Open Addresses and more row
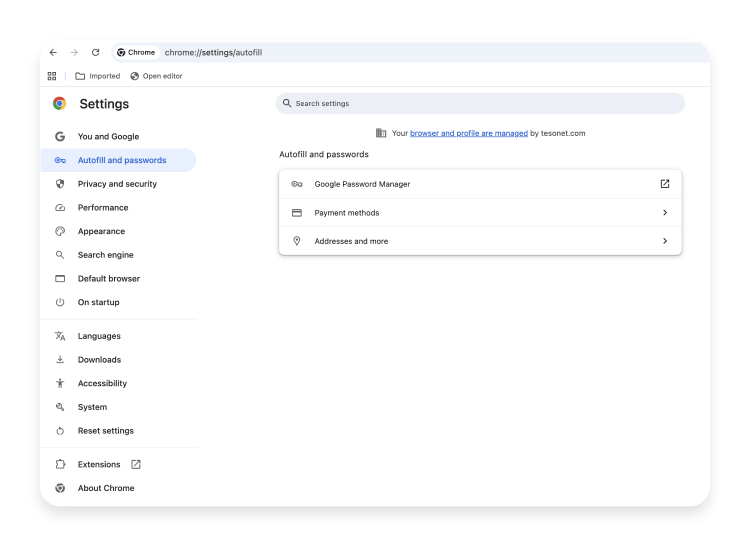 (x=480, y=241)
